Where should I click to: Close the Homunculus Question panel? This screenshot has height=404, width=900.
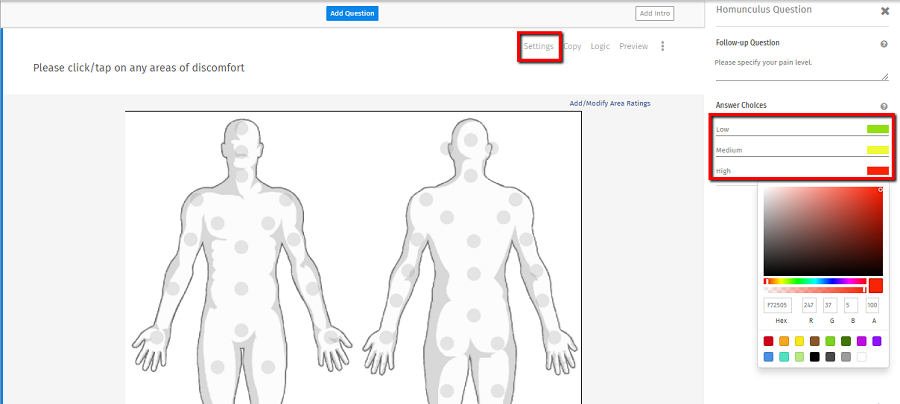(885, 11)
